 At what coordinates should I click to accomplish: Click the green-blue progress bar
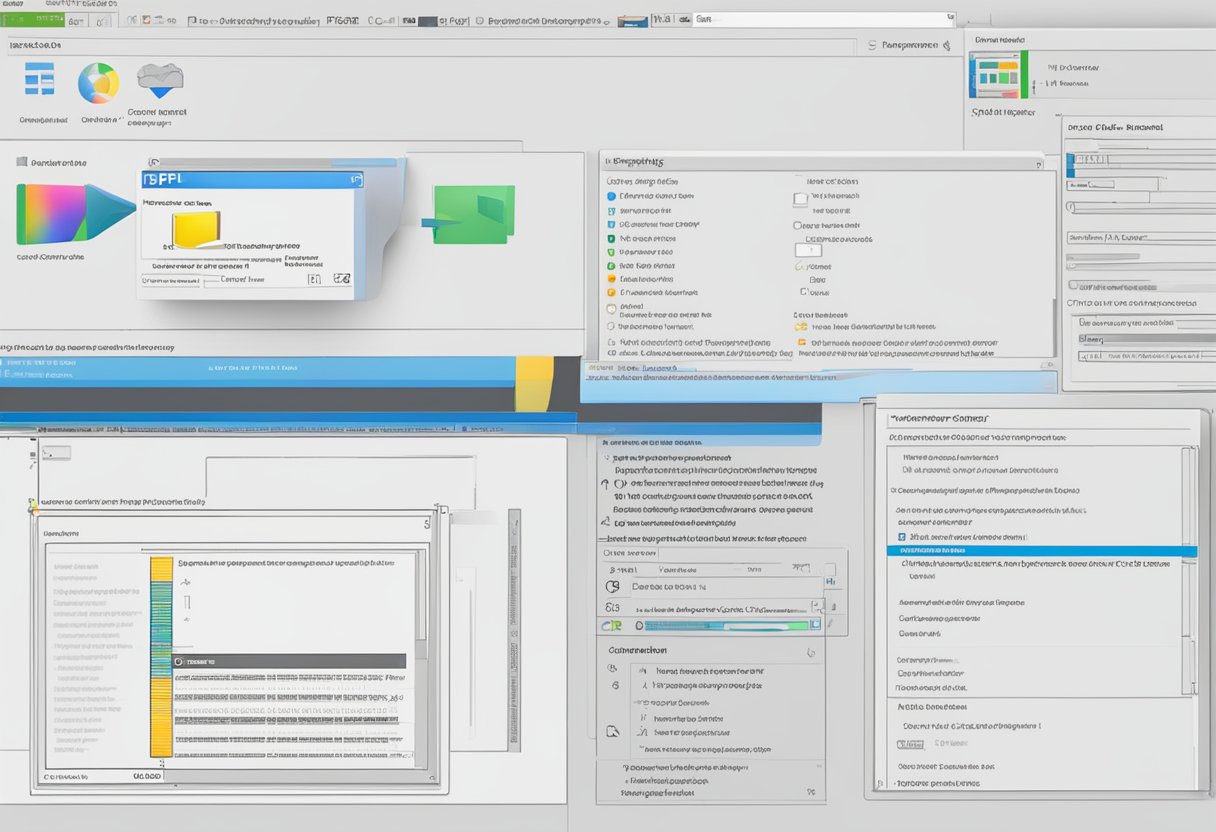[726, 625]
